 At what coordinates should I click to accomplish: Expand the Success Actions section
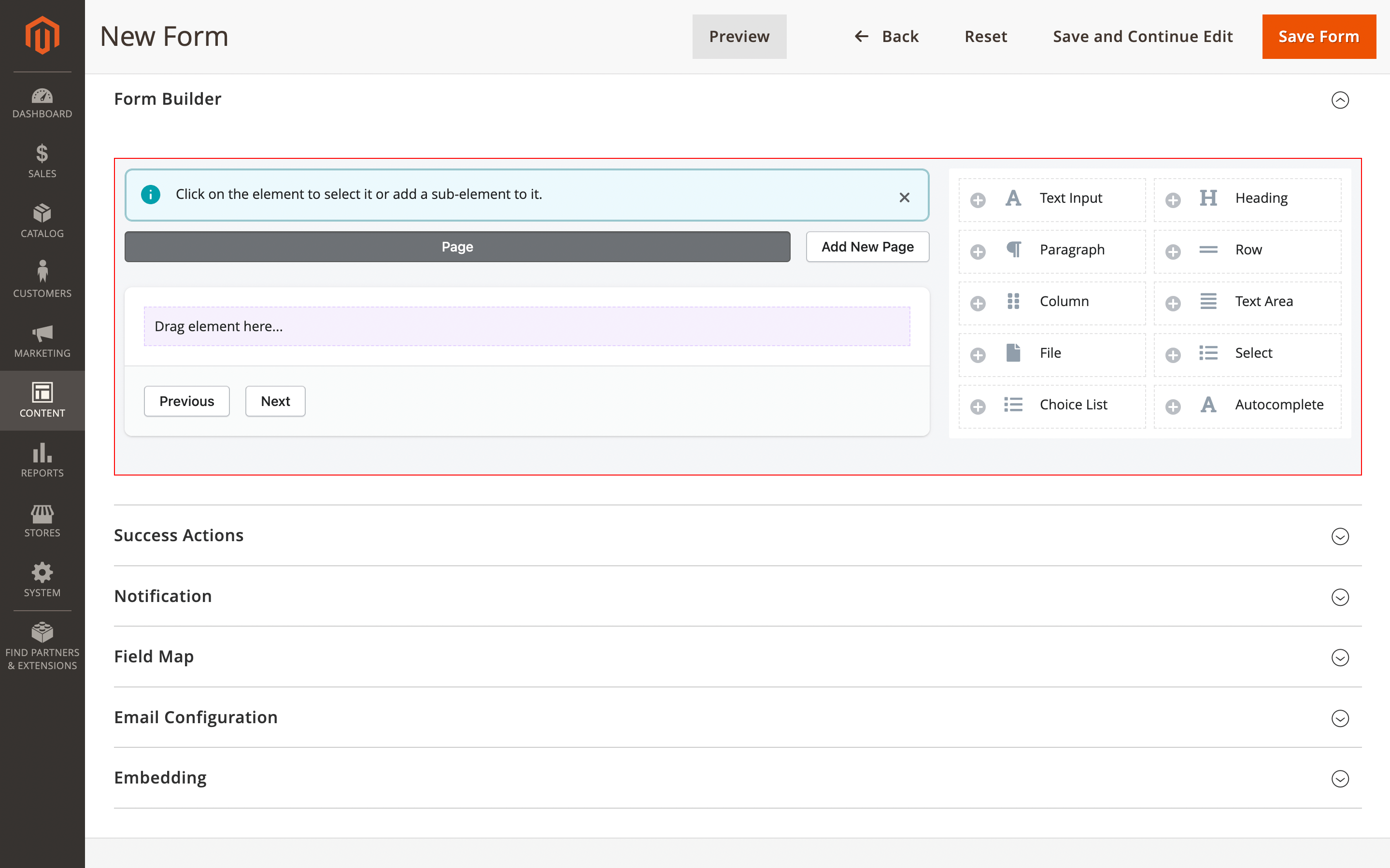1339,536
